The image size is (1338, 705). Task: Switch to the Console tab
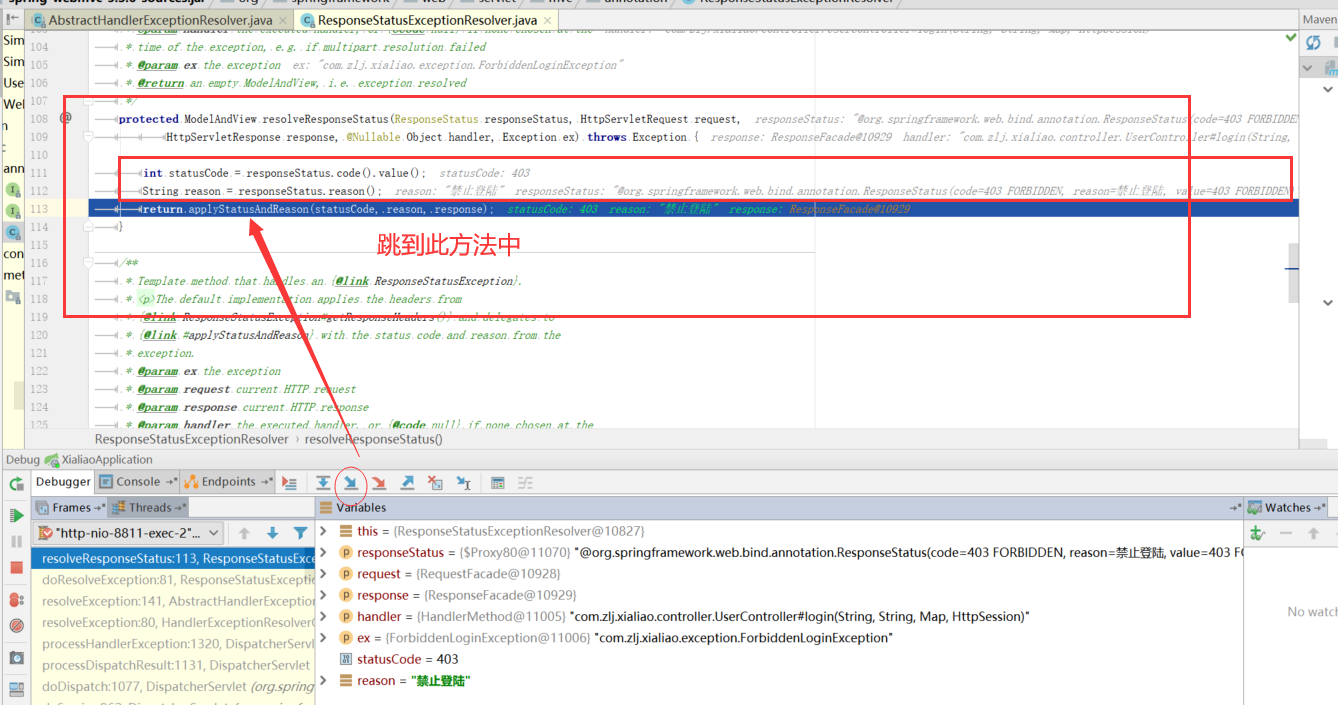click(x=138, y=482)
